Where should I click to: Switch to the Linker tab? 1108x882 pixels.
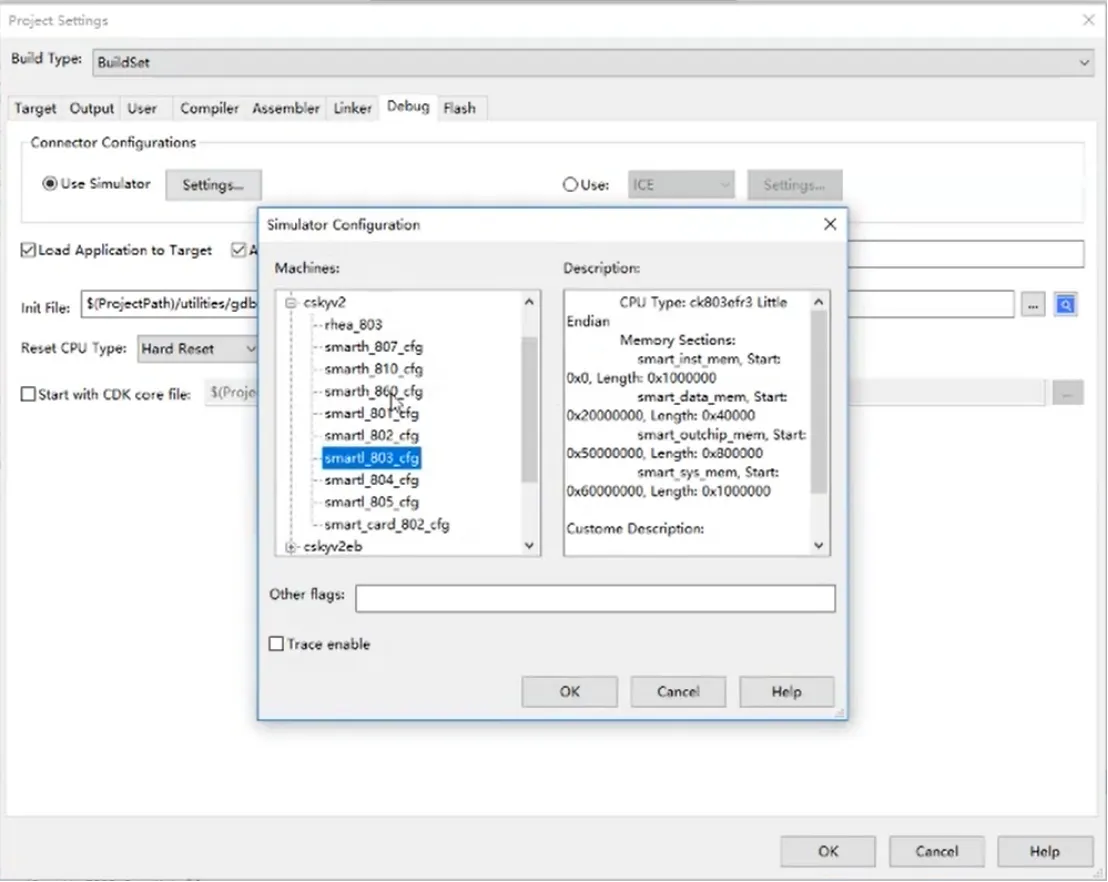tap(352, 108)
